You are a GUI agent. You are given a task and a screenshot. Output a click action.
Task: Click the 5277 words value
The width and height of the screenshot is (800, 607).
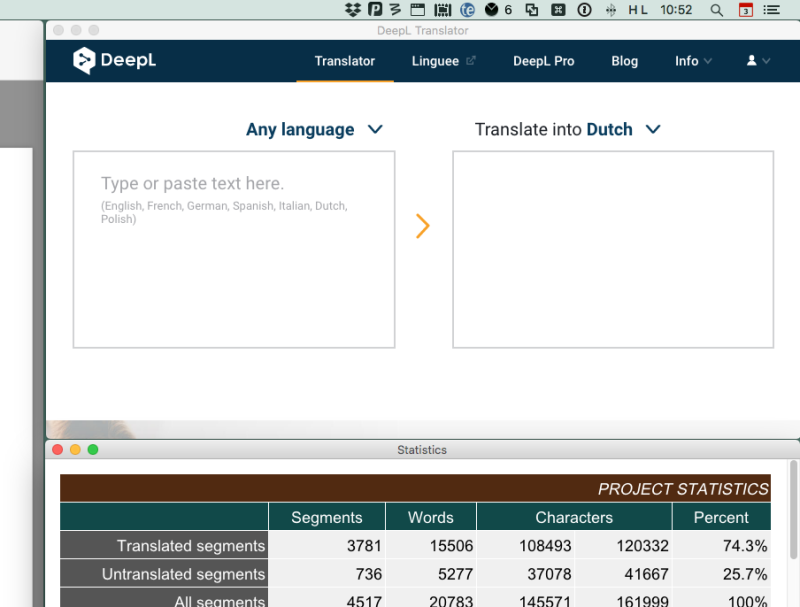tap(455, 574)
